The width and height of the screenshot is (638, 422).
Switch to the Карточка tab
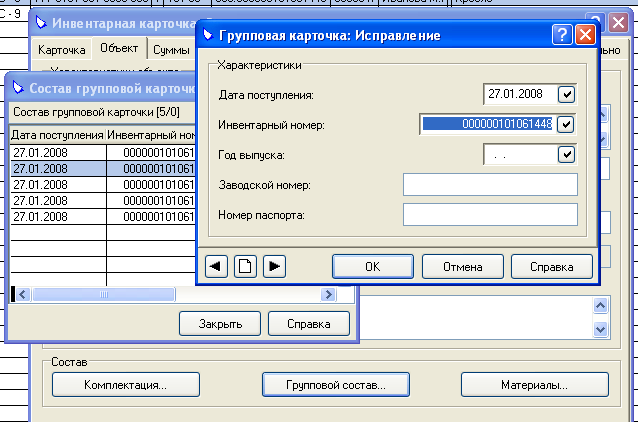(62, 49)
